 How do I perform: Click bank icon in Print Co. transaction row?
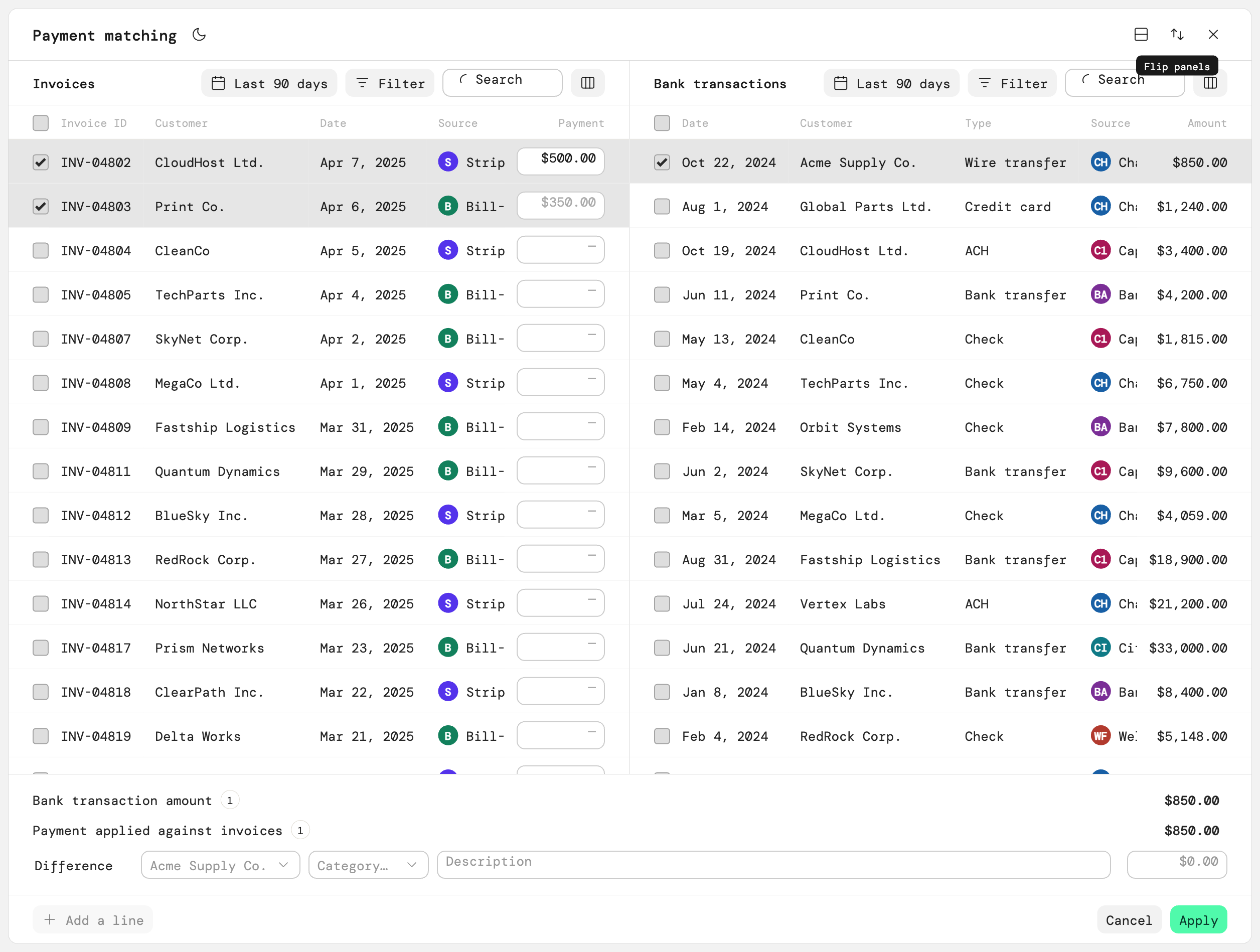(x=1100, y=294)
